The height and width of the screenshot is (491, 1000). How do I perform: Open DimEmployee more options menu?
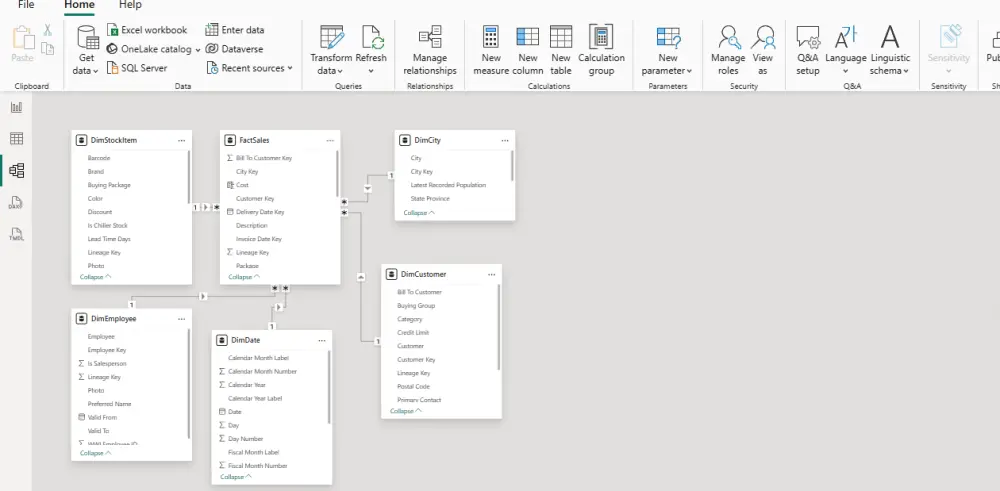[182, 318]
